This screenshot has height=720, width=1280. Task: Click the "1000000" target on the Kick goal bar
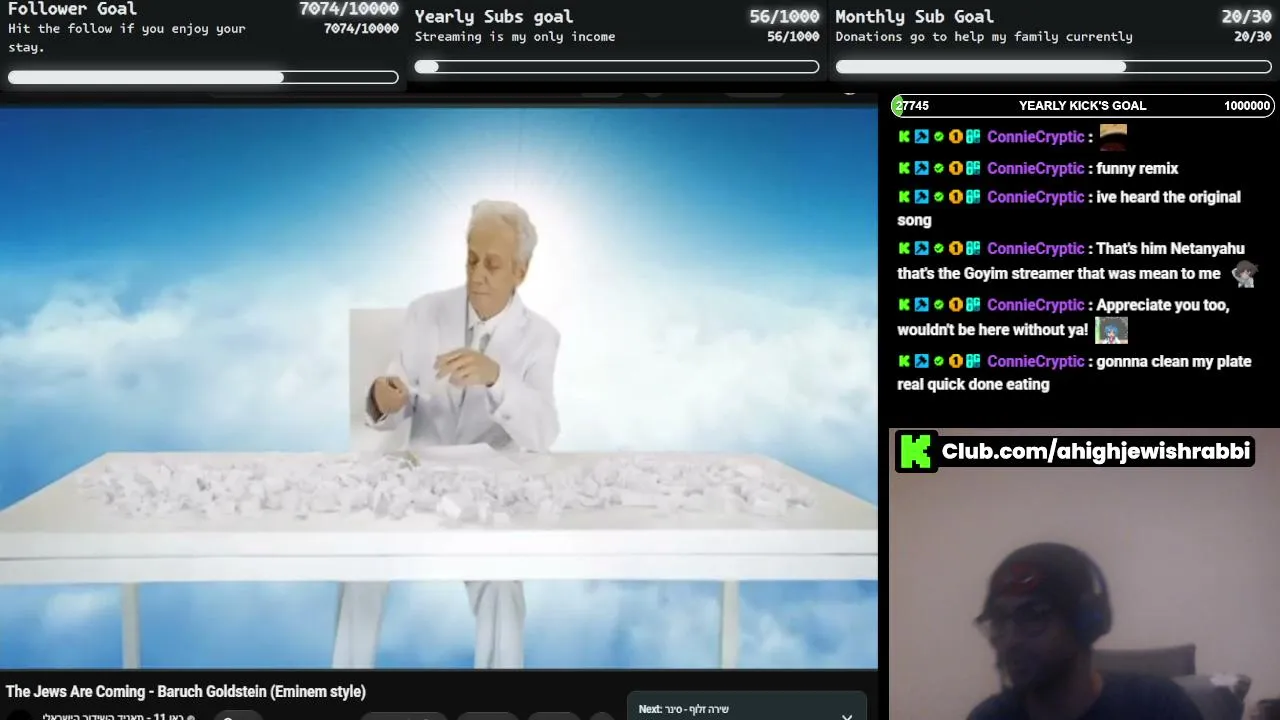pos(1247,106)
